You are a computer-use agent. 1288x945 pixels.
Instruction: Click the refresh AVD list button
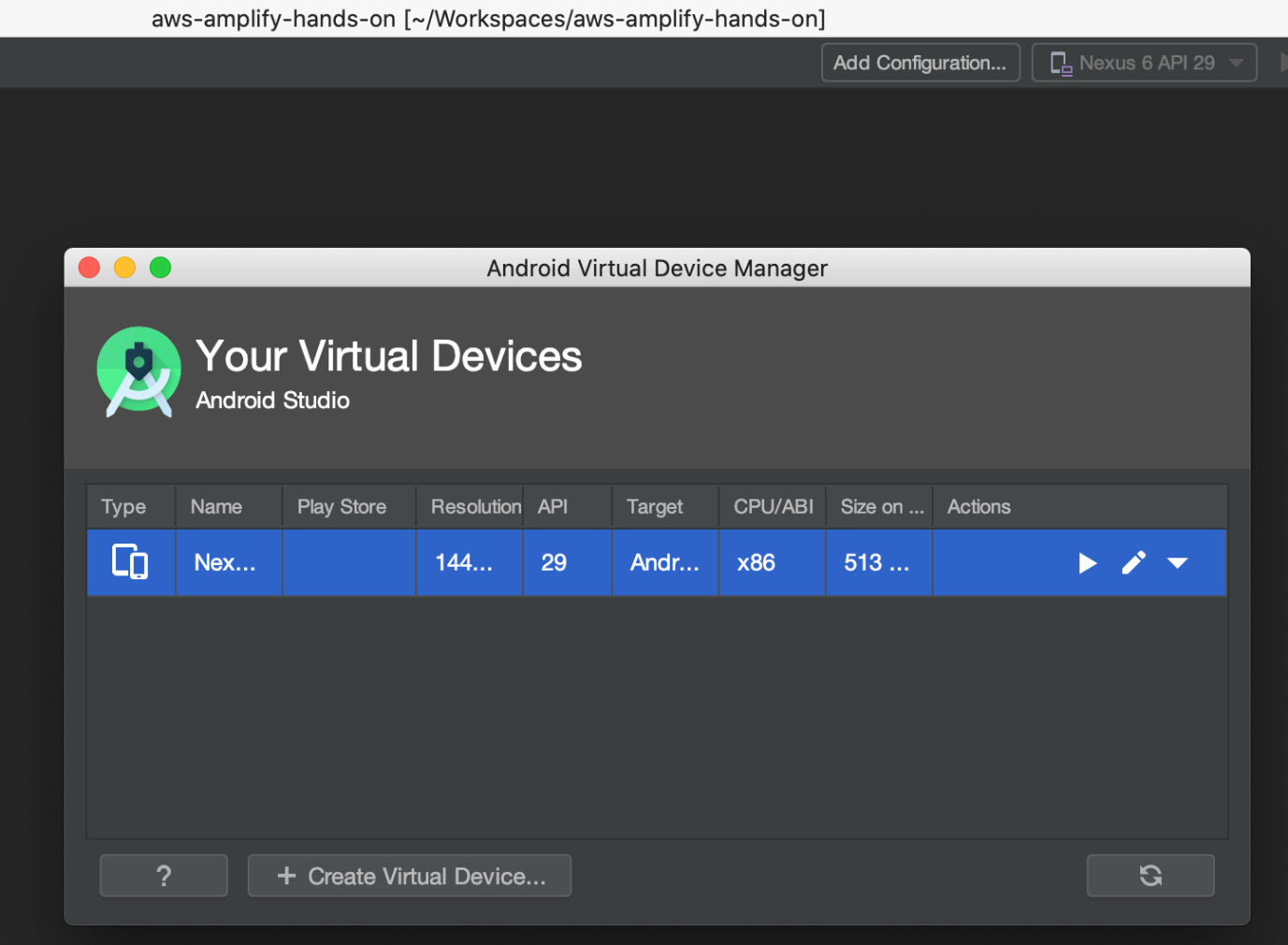1151,876
